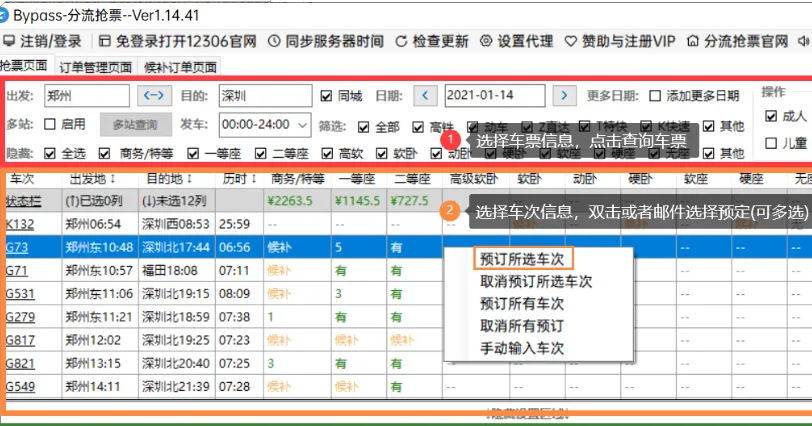Choose 预订所选车次 from the context menu
This screenshot has width=812, height=426.
(x=523, y=259)
